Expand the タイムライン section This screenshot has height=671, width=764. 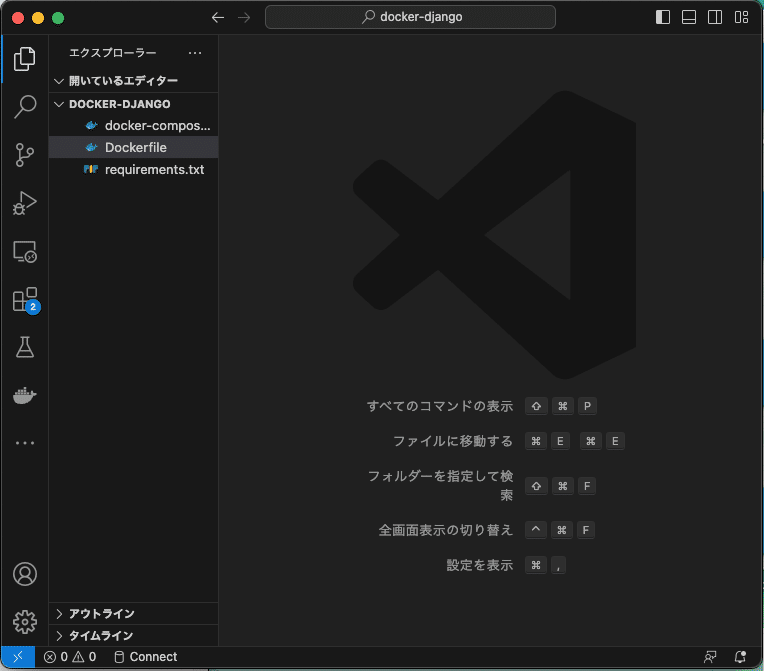[134, 635]
